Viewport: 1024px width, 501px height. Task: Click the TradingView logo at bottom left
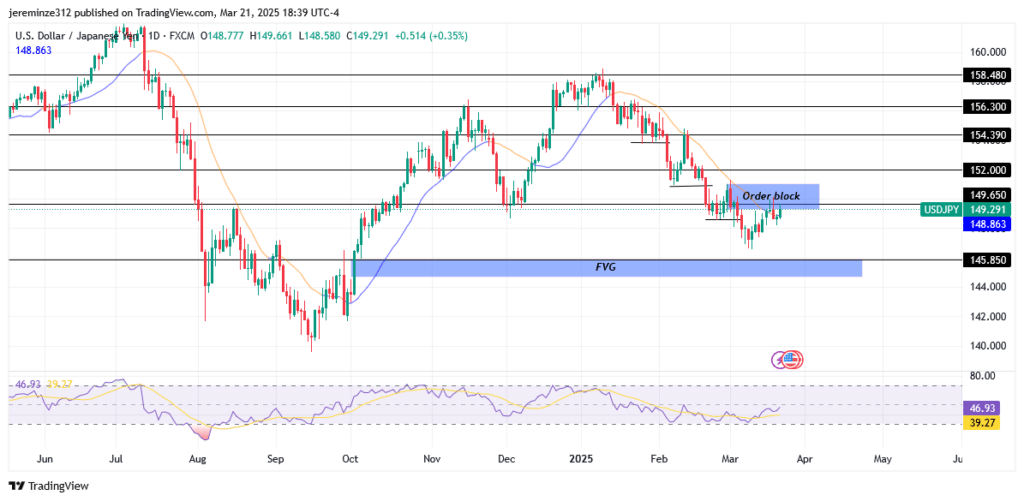(x=48, y=486)
